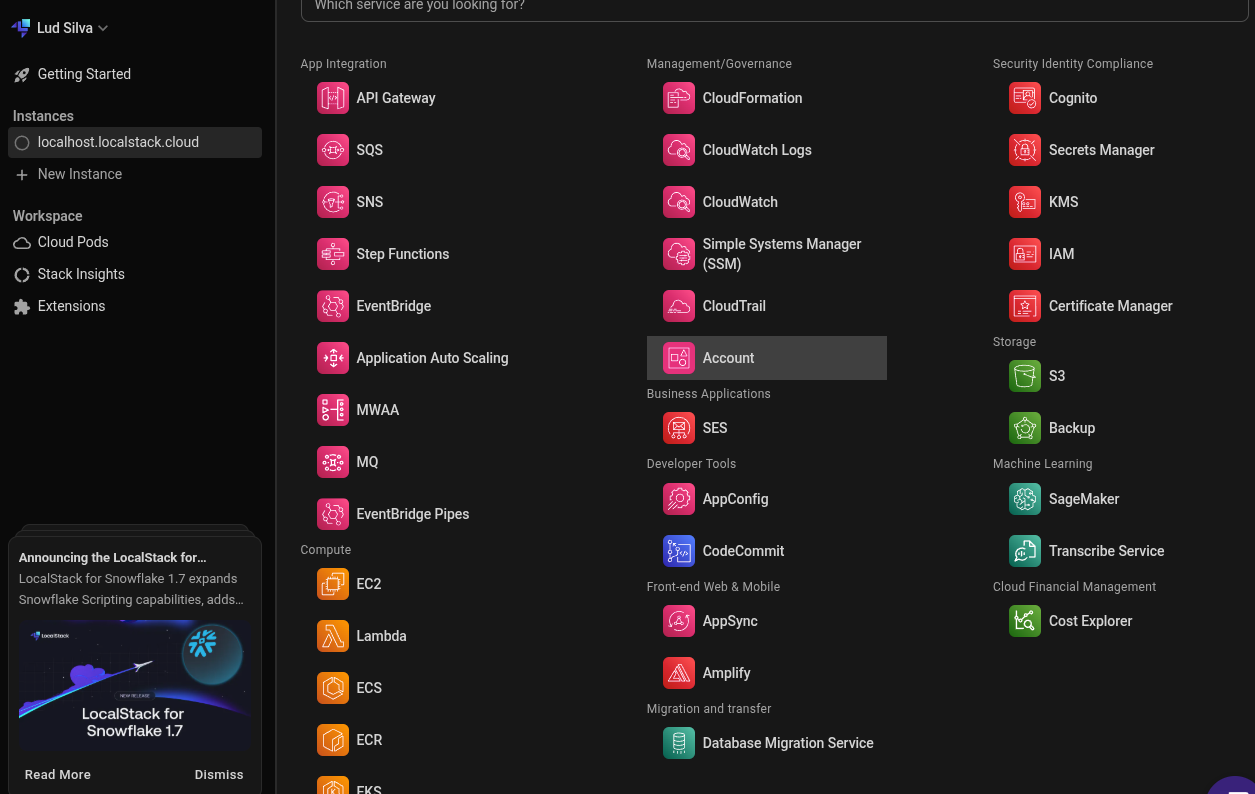This screenshot has height=794, width=1255.
Task: Select localhost.localstack.cloud instance
Action: pyautogui.click(x=118, y=142)
